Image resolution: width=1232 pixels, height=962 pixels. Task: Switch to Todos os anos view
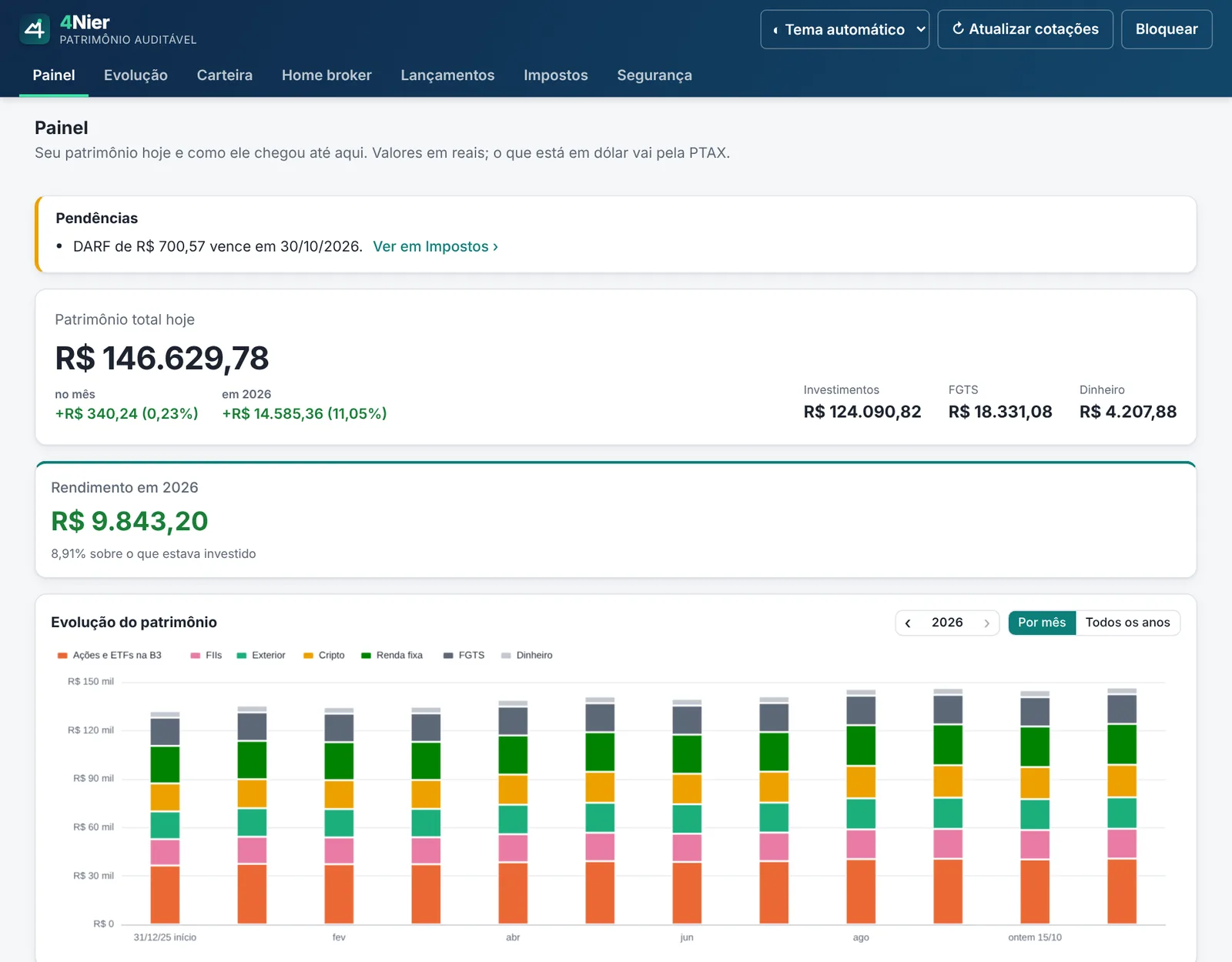[1127, 623]
